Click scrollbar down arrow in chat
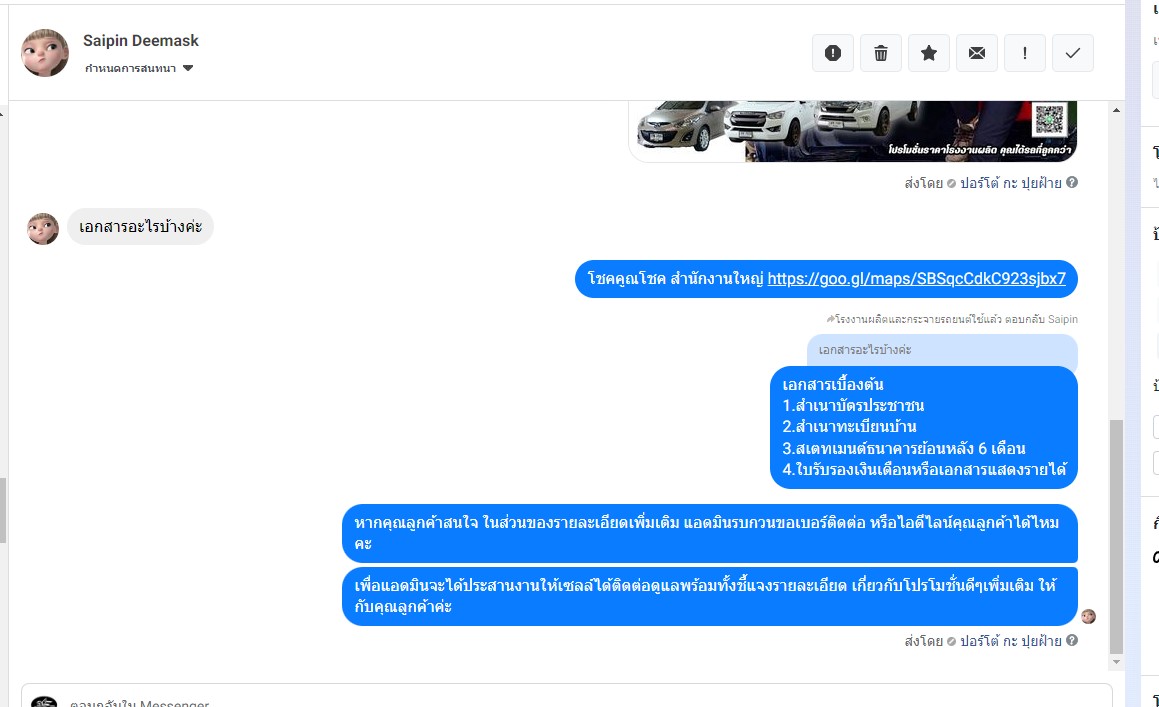The height and width of the screenshot is (707, 1159). [x=1116, y=663]
